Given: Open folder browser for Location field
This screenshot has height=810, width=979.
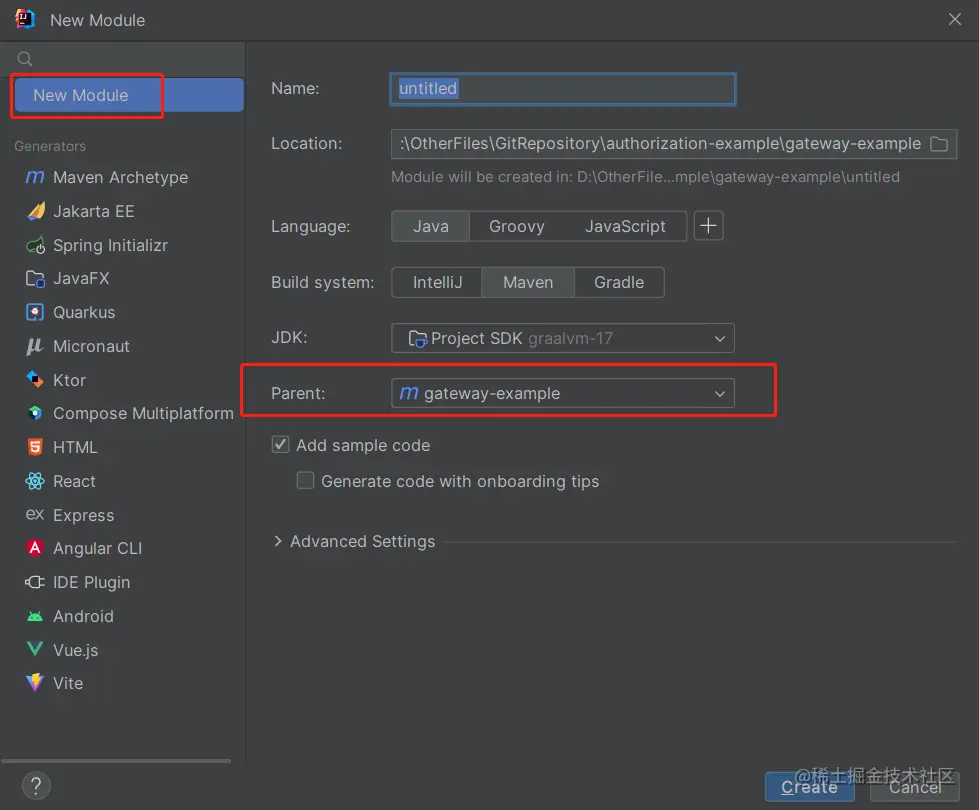Looking at the screenshot, I should tap(938, 144).
